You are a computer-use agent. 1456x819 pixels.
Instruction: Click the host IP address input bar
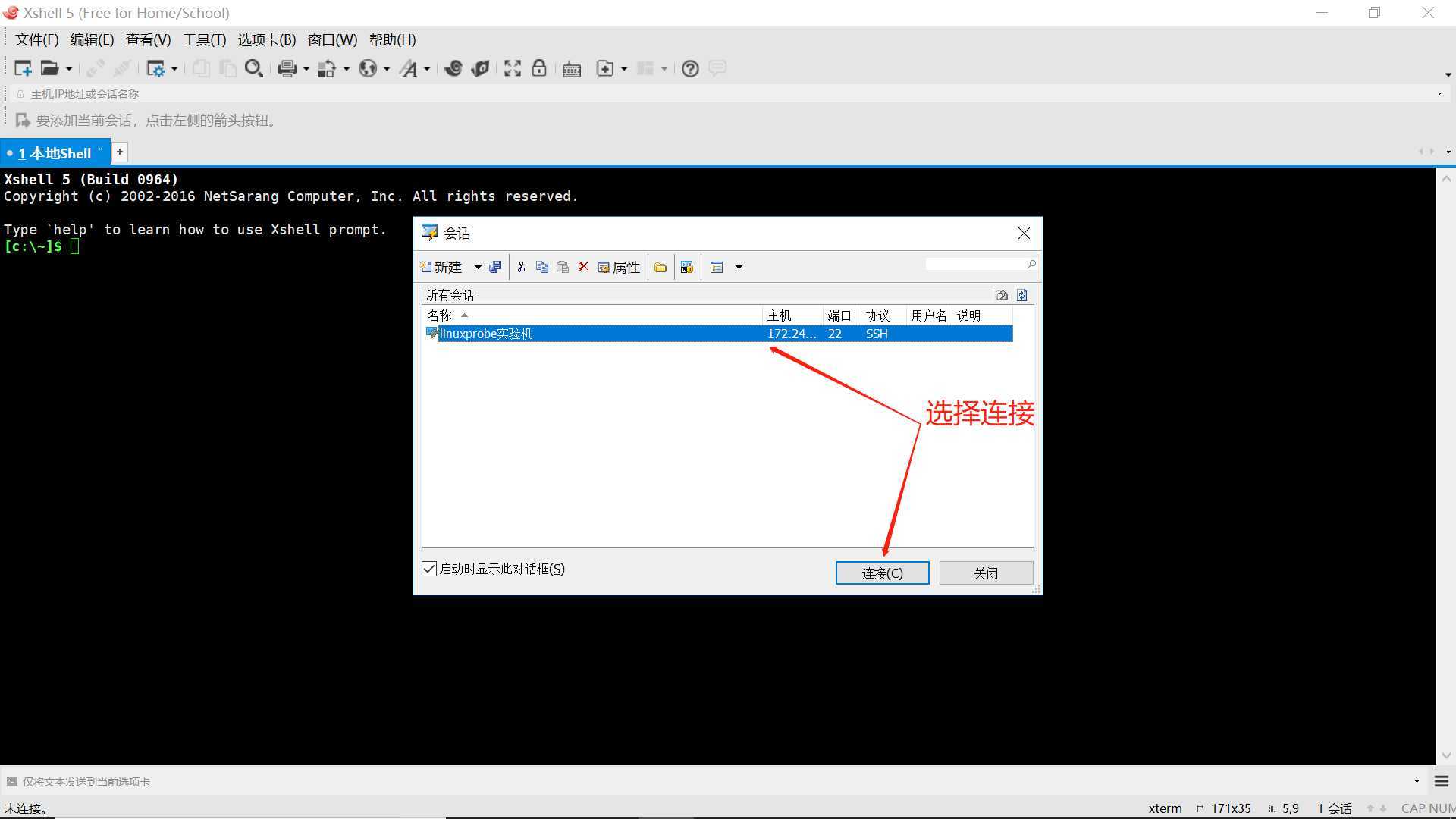(x=728, y=94)
